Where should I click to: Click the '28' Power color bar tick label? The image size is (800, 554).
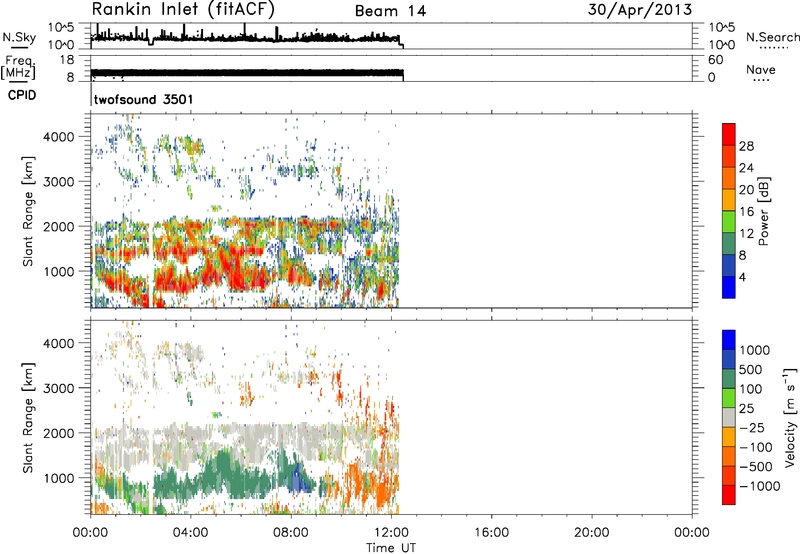(746, 146)
